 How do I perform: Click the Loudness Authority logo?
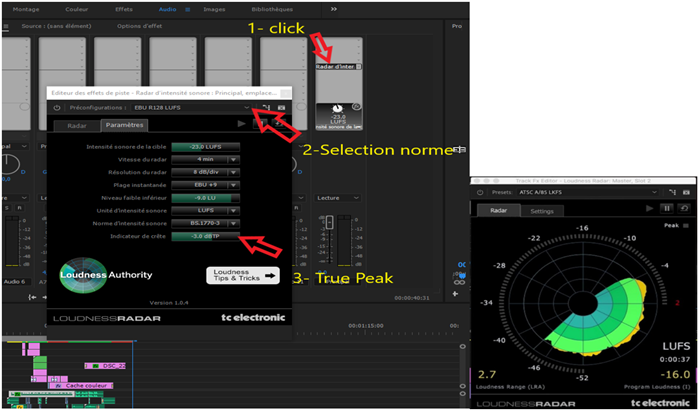106,275
